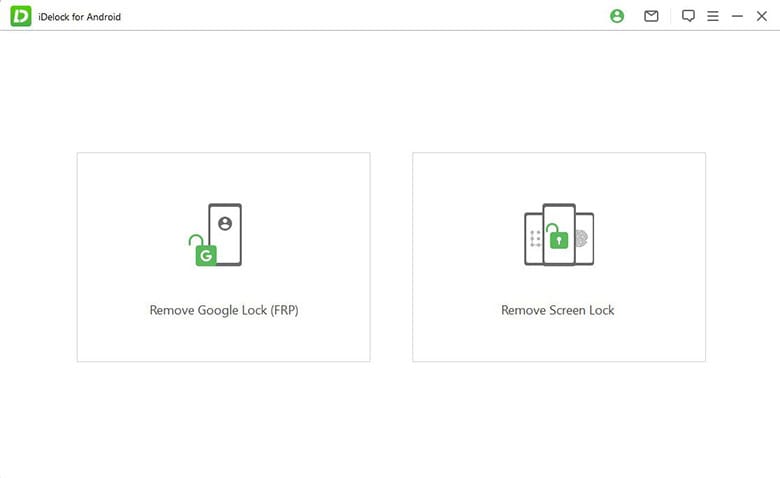Click the green open padlock on center phone
Viewport: 780px width, 478px height.
(x=558, y=236)
